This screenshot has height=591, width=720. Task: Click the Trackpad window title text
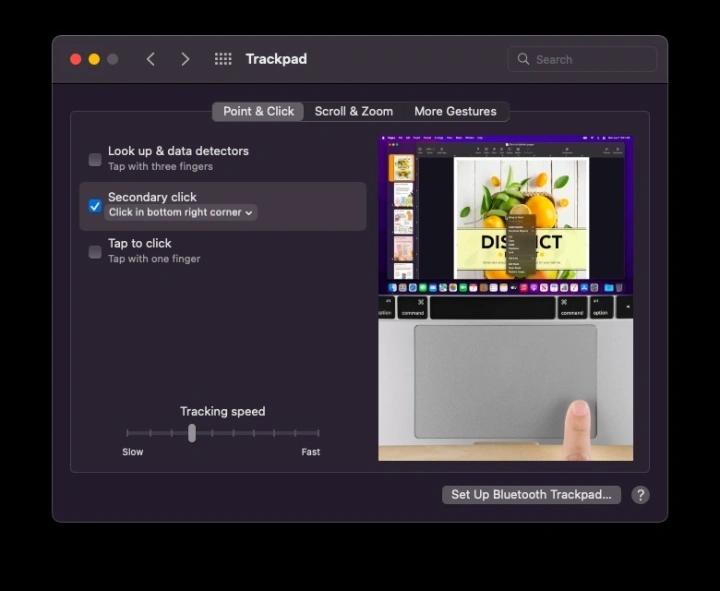(276, 59)
